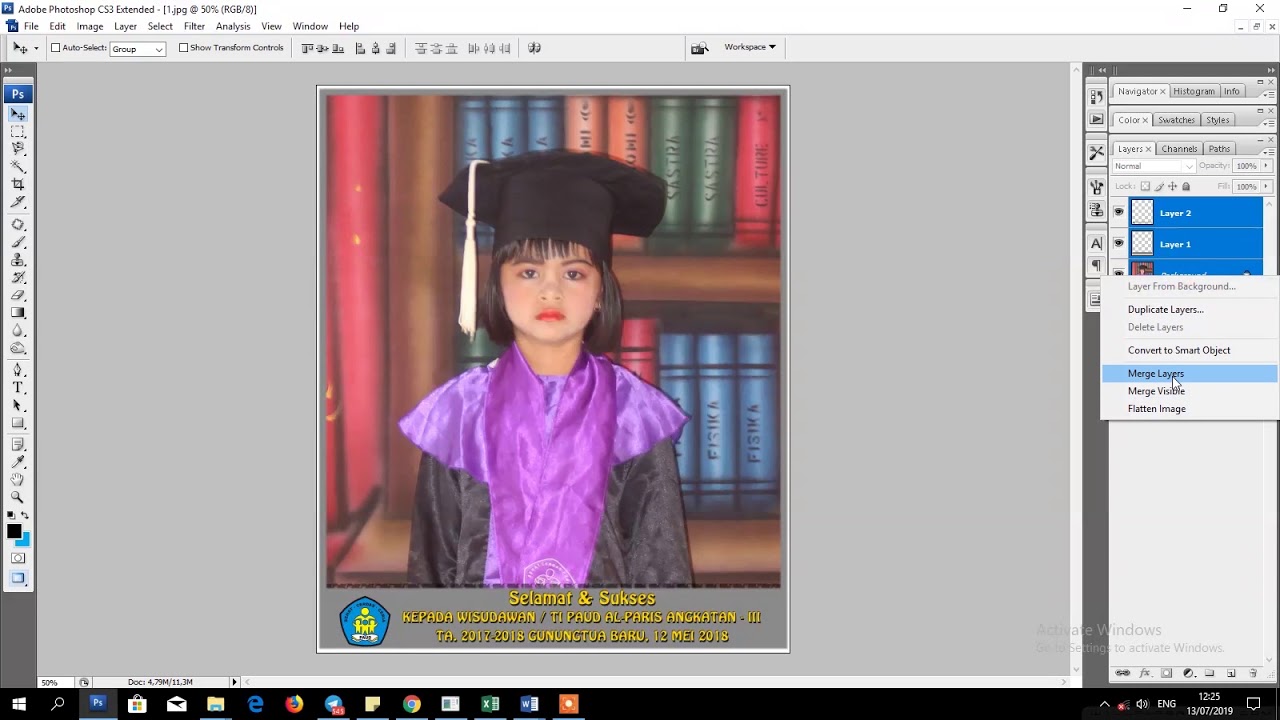Switch to the Channels tab

1179,149
